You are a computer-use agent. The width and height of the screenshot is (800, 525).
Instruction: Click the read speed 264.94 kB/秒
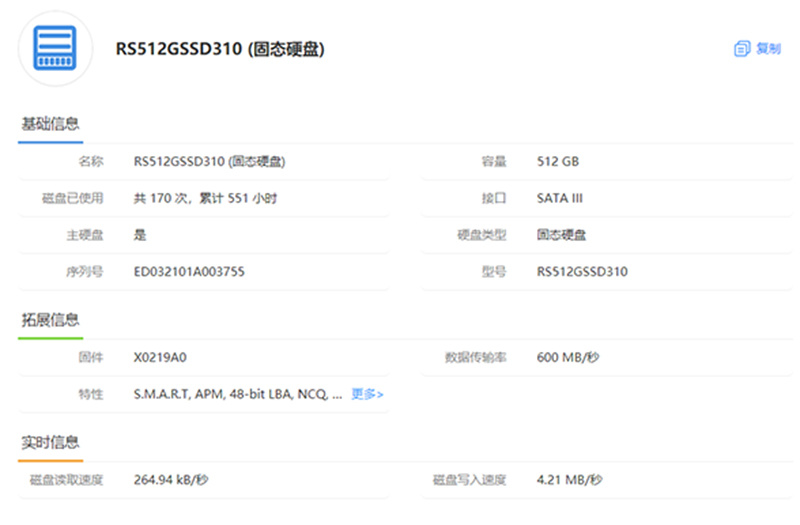point(171,480)
